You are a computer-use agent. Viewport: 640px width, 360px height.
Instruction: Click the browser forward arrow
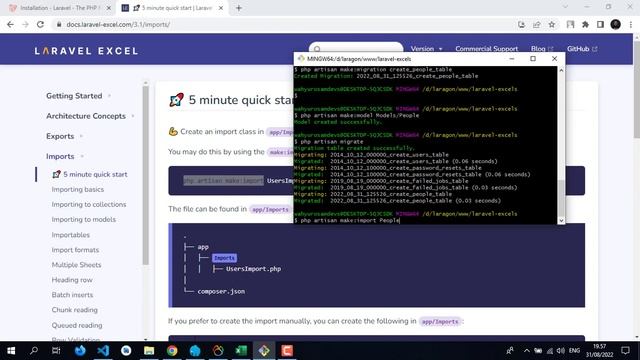click(25, 24)
